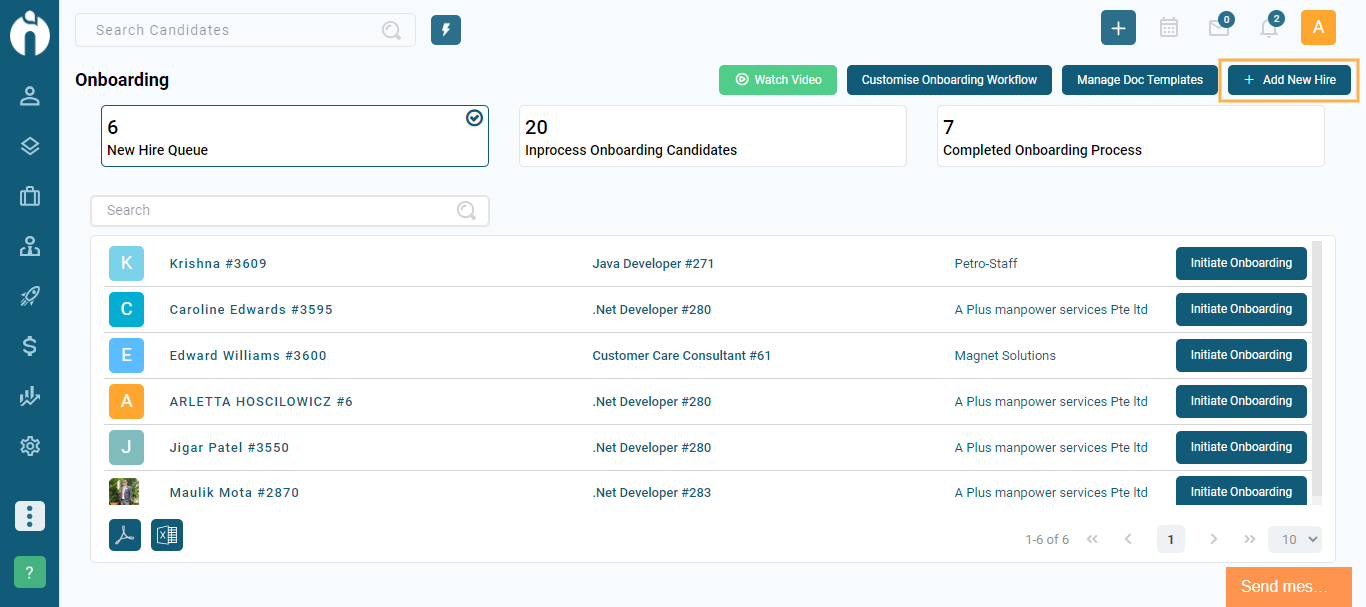Screen dimensions: 1366x607
Task: Open the quick add plus icon
Action: [1118, 27]
